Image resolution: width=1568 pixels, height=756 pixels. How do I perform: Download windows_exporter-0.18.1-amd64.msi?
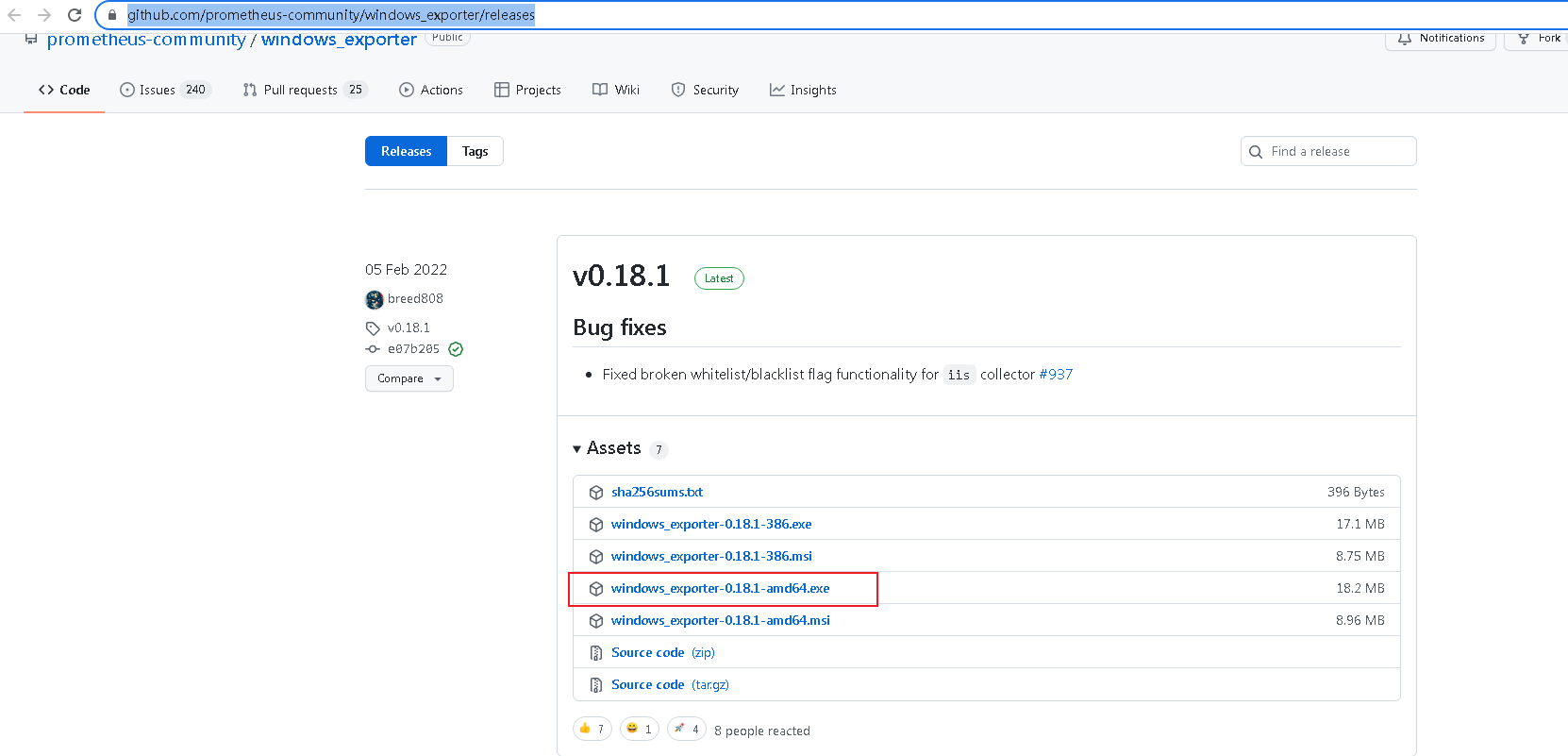(x=721, y=620)
